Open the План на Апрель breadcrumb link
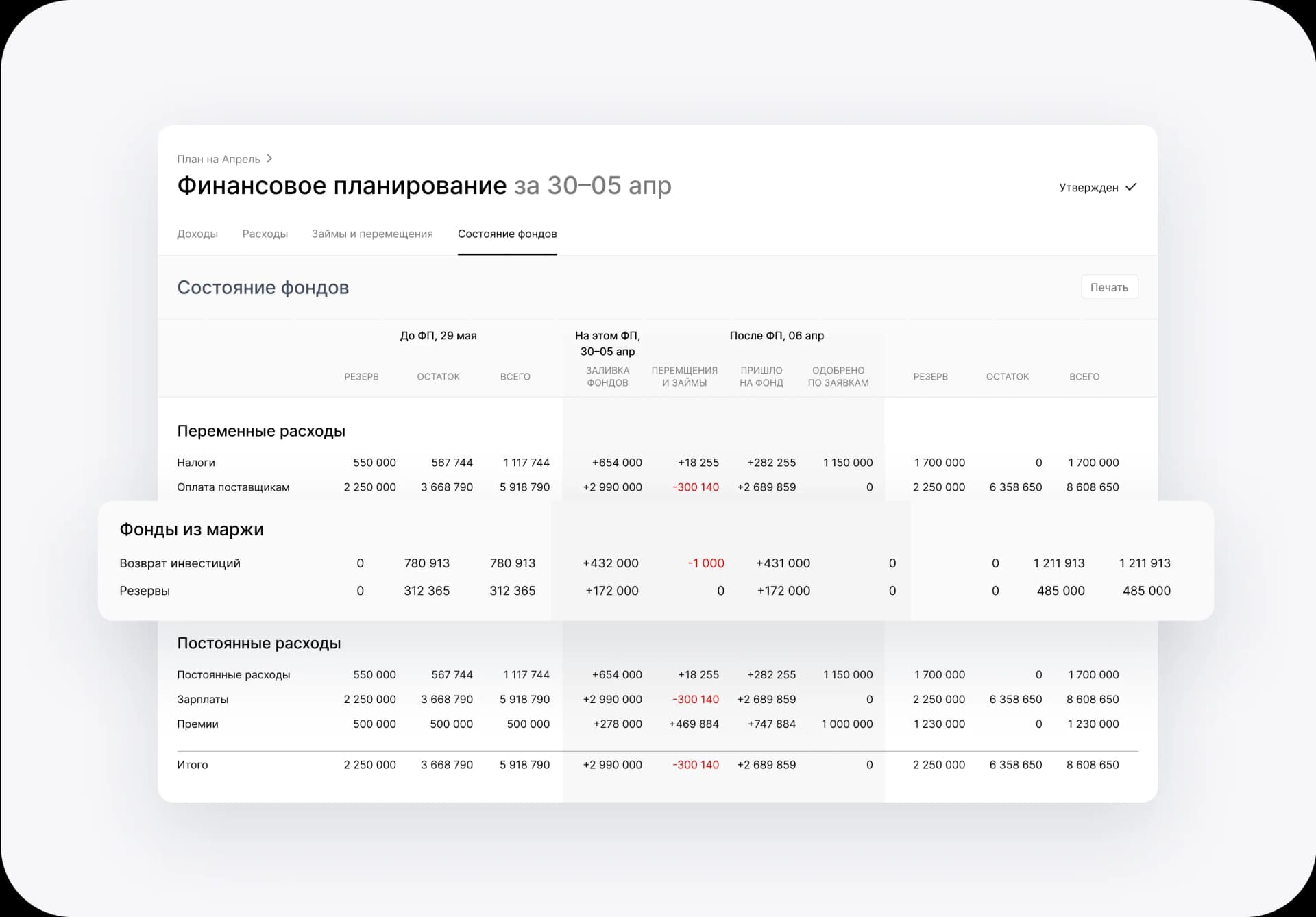The image size is (1316, 917). [218, 160]
